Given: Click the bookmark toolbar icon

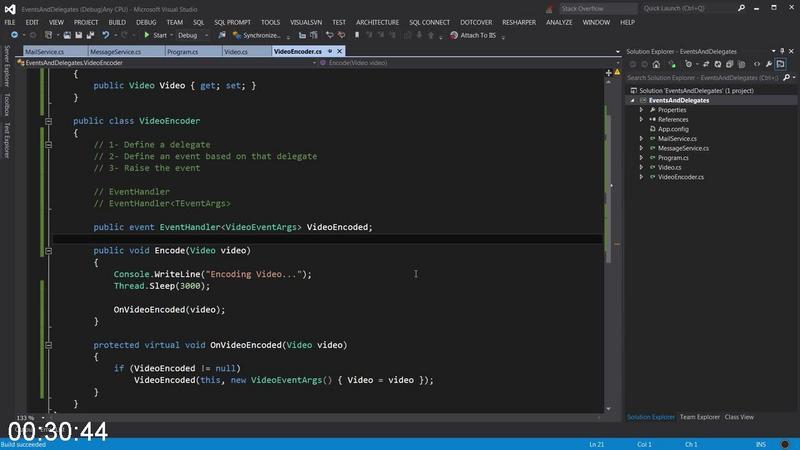Looking at the screenshot, I should pos(357,35).
